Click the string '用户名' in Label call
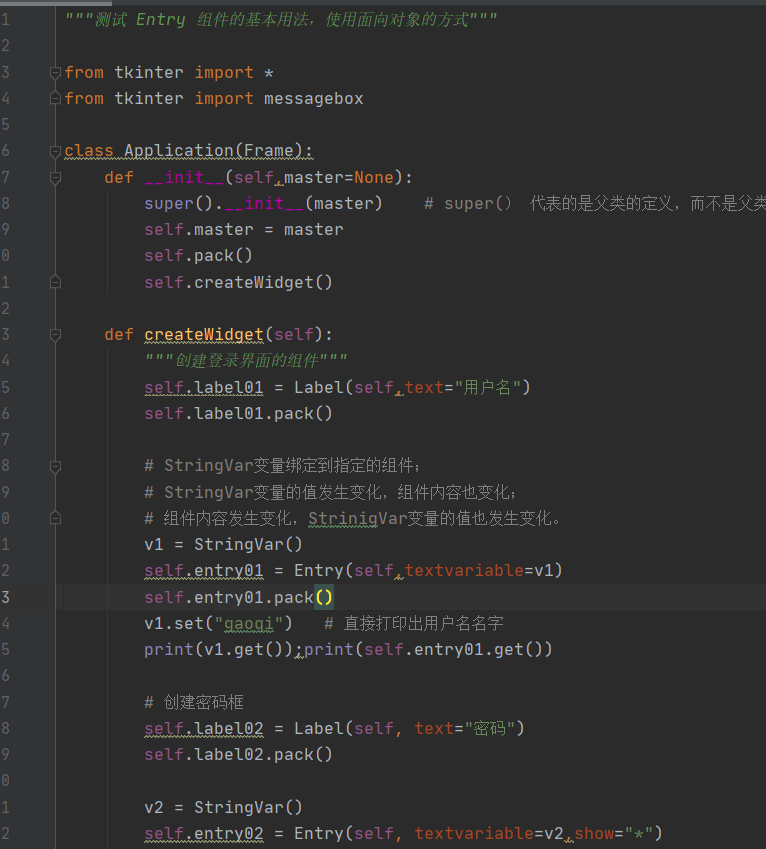 click(x=487, y=388)
